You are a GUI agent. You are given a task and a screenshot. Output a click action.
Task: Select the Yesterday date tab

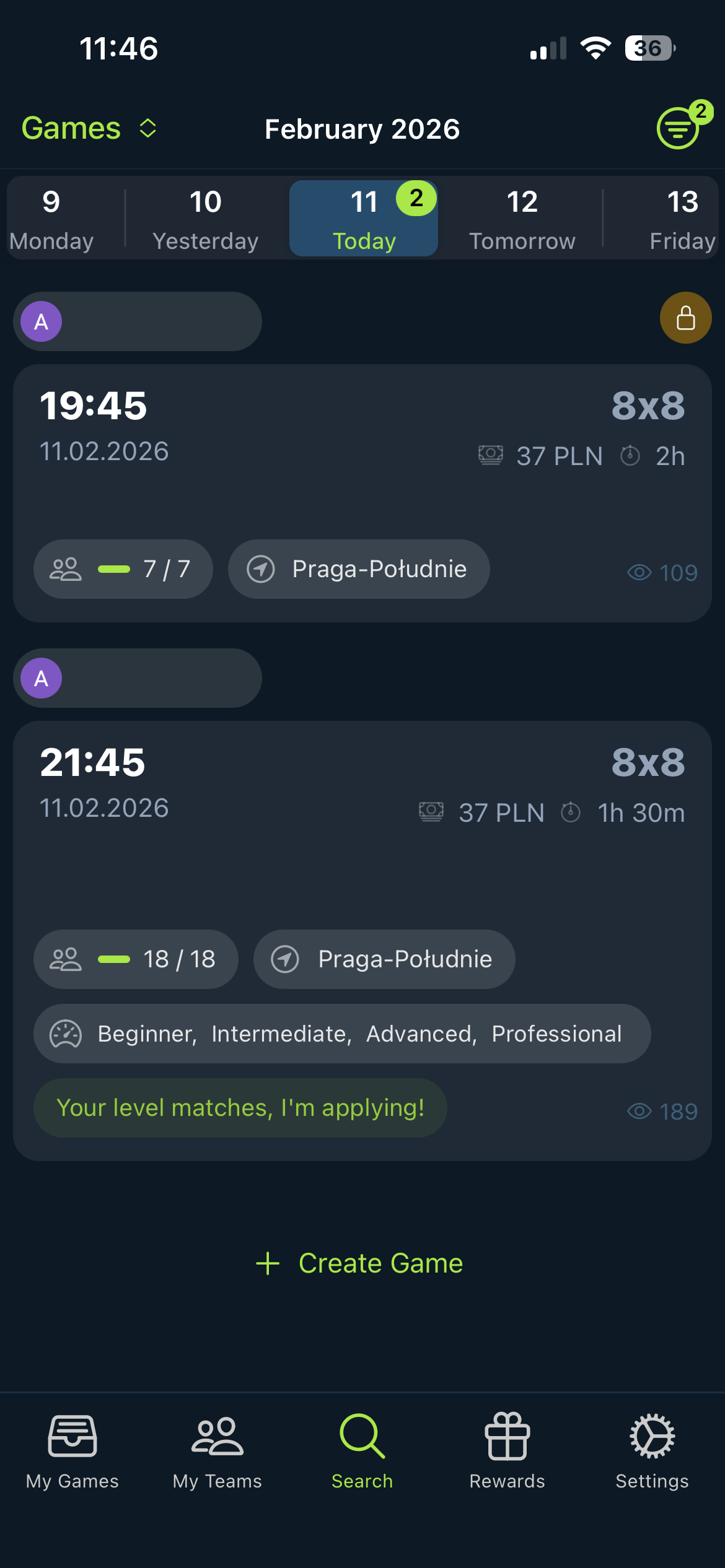pos(206,218)
